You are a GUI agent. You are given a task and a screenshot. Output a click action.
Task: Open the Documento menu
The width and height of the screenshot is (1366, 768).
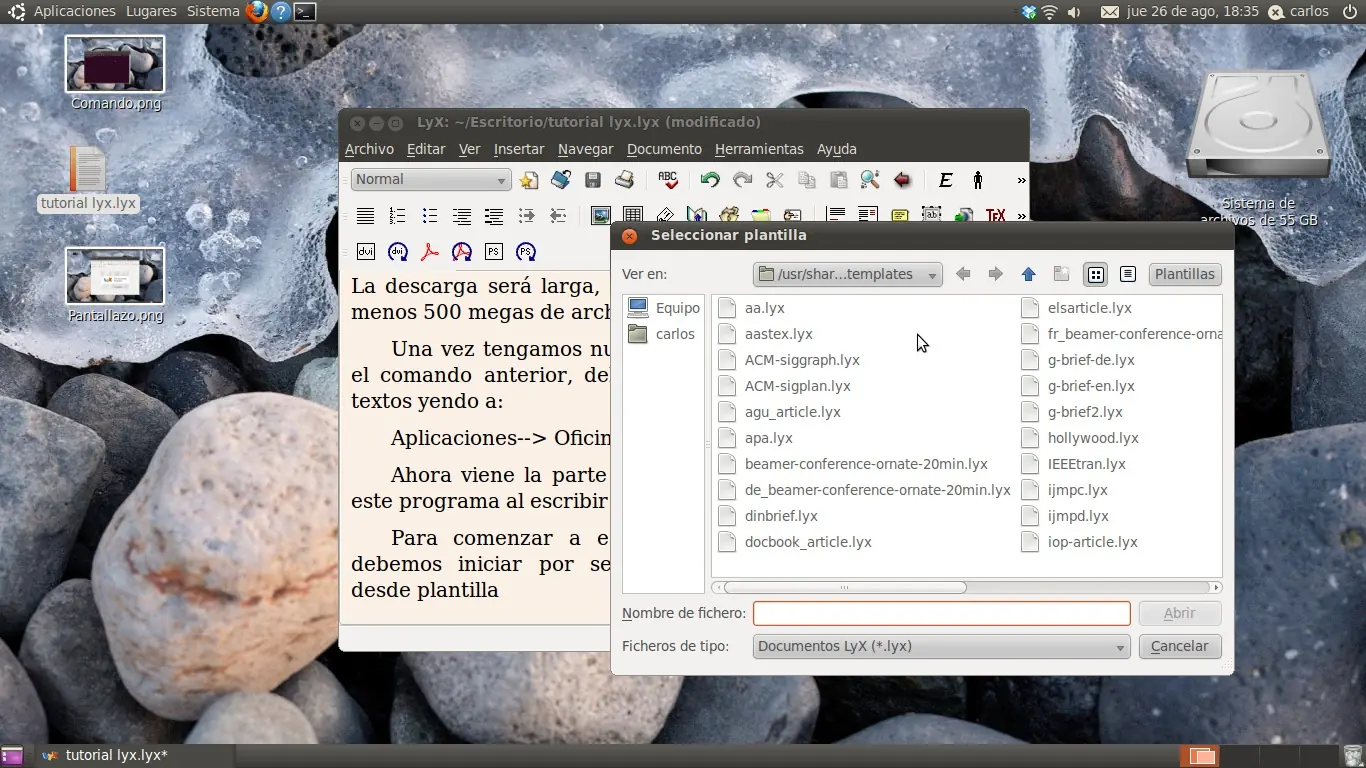pyautogui.click(x=664, y=149)
